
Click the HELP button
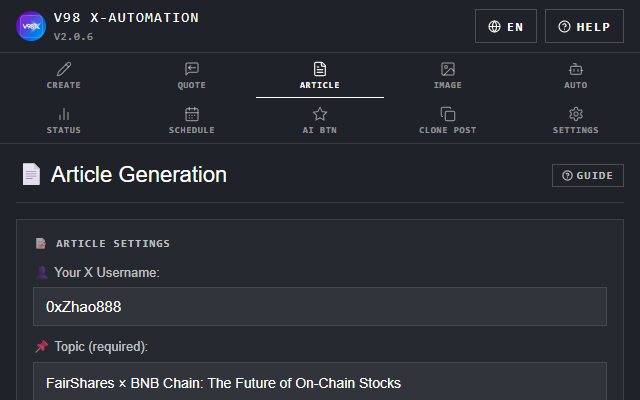pos(584,26)
